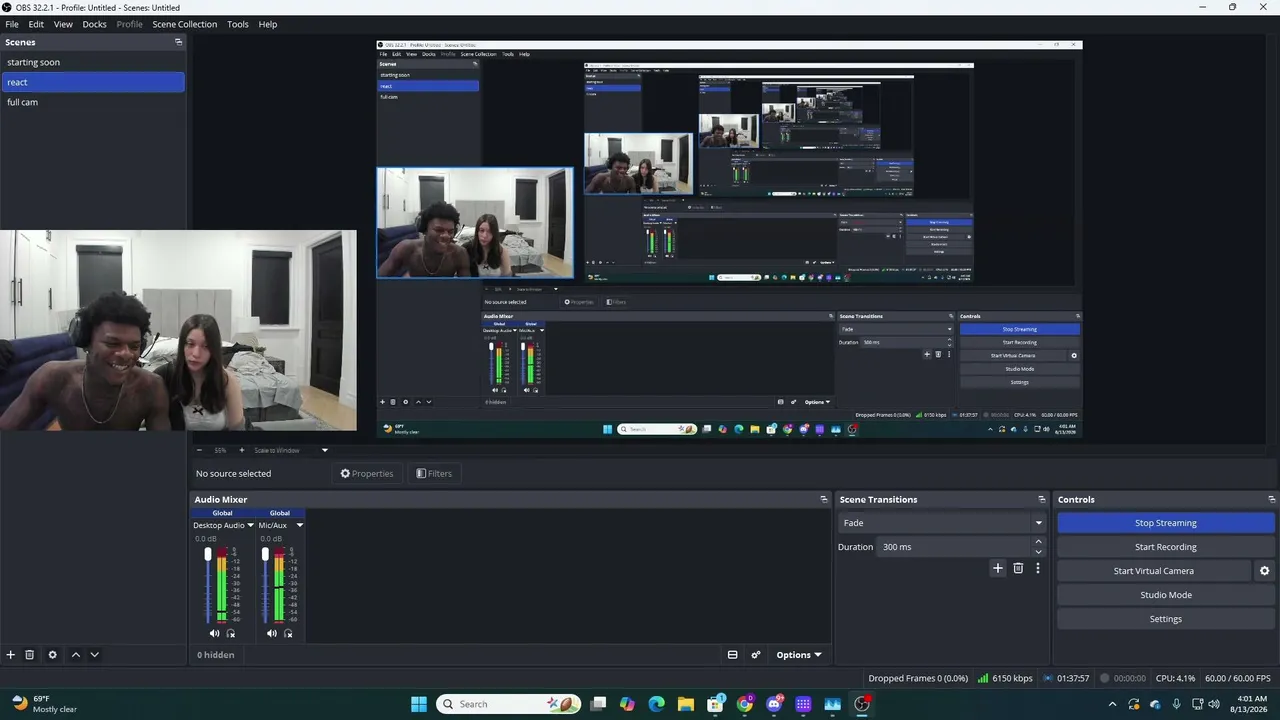Viewport: 1280px width, 720px height.
Task: Open Scale to Window dropdown
Action: 291,450
